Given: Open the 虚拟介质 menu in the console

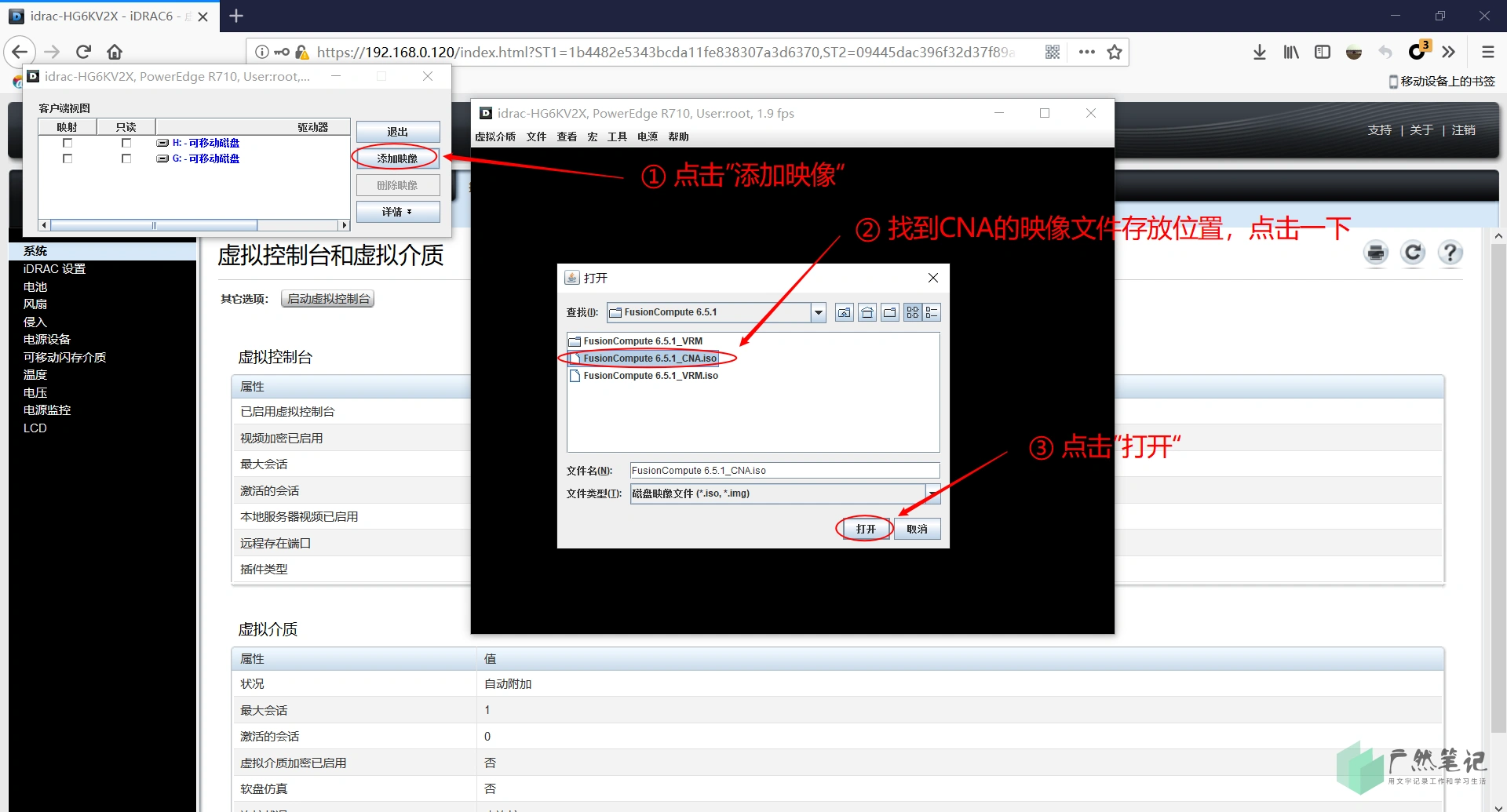Looking at the screenshot, I should [495, 137].
